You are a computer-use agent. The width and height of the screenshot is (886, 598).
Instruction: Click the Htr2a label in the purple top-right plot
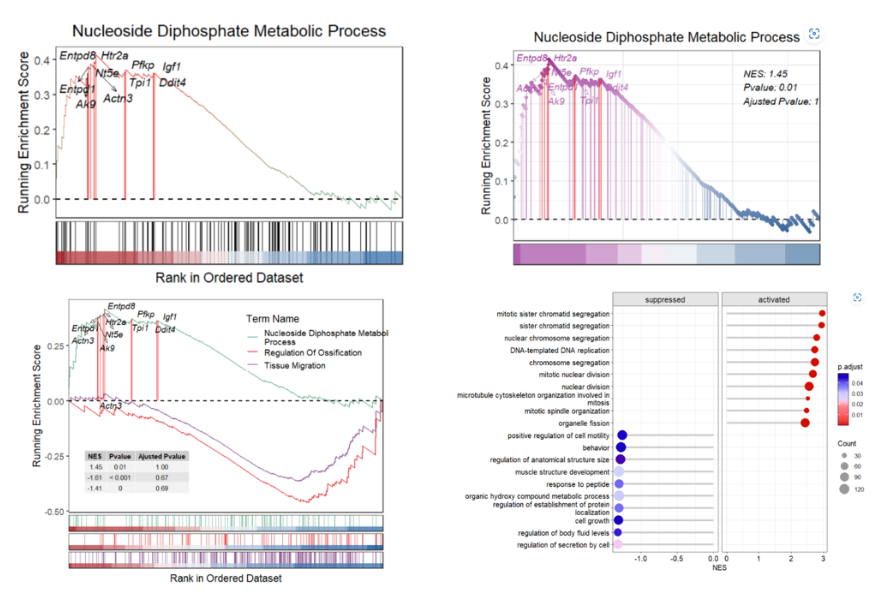pos(565,58)
